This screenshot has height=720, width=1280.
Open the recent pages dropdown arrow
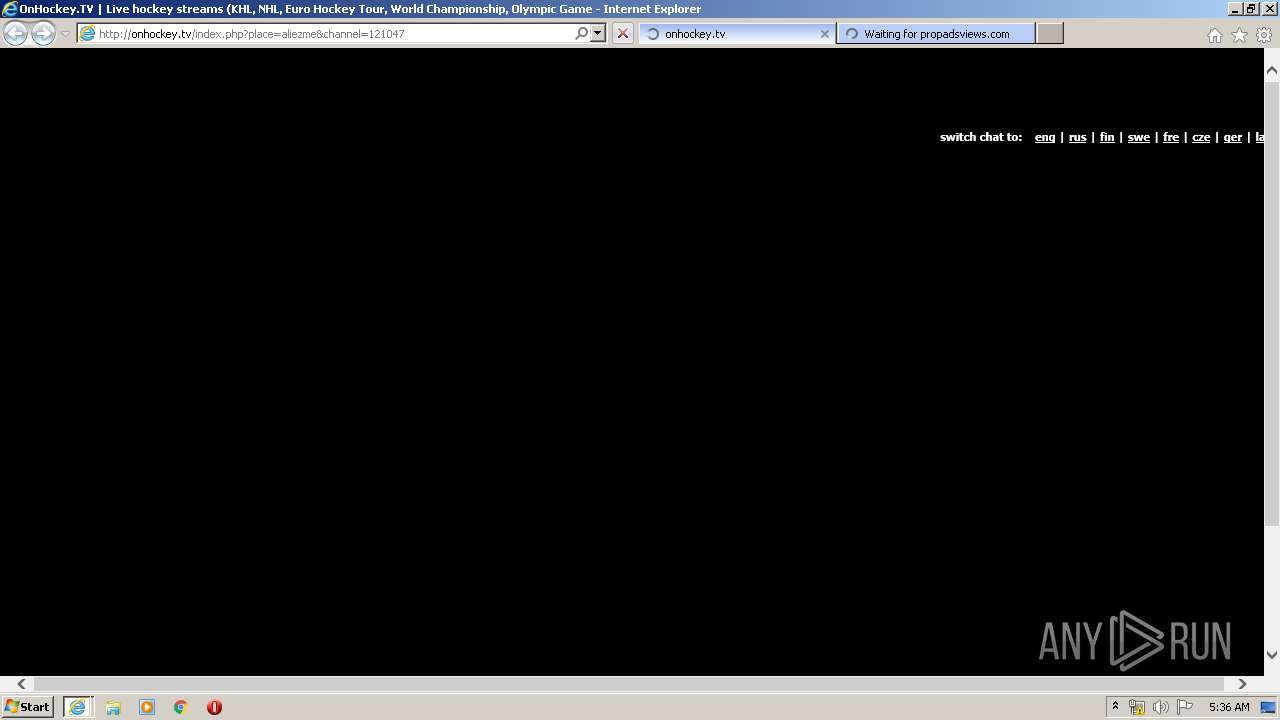pos(65,34)
